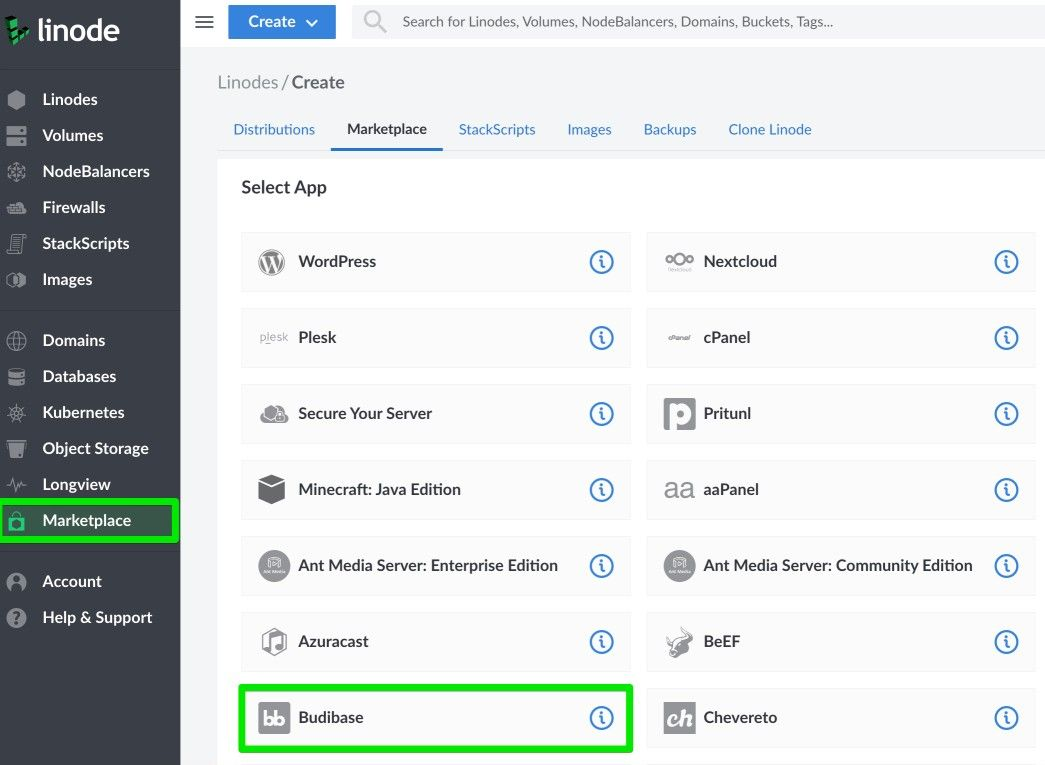This screenshot has height=765, width=1045.
Task: Click the Minecraft cube icon
Action: coord(271,489)
